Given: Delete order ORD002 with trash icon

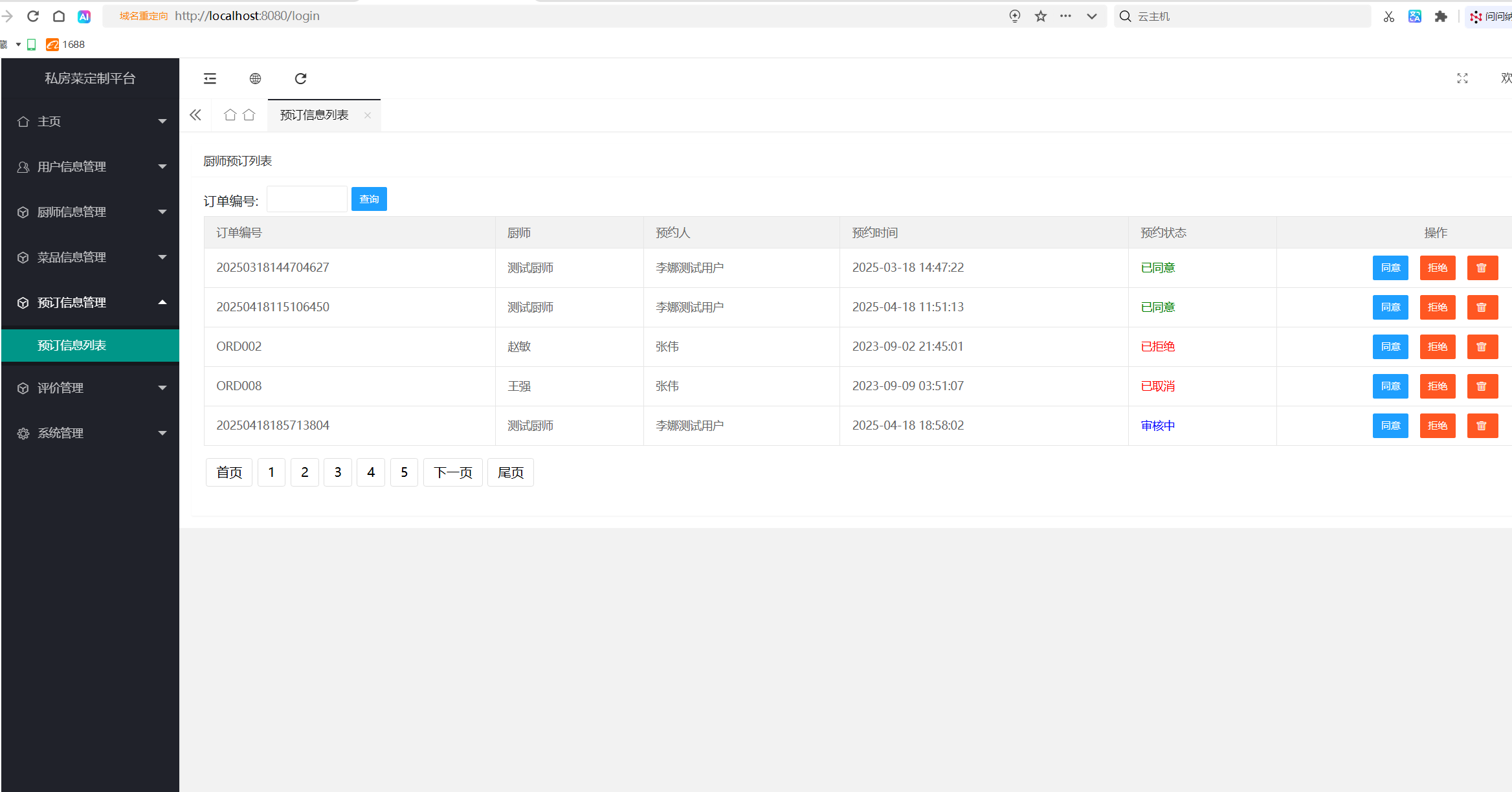Looking at the screenshot, I should 1482,347.
